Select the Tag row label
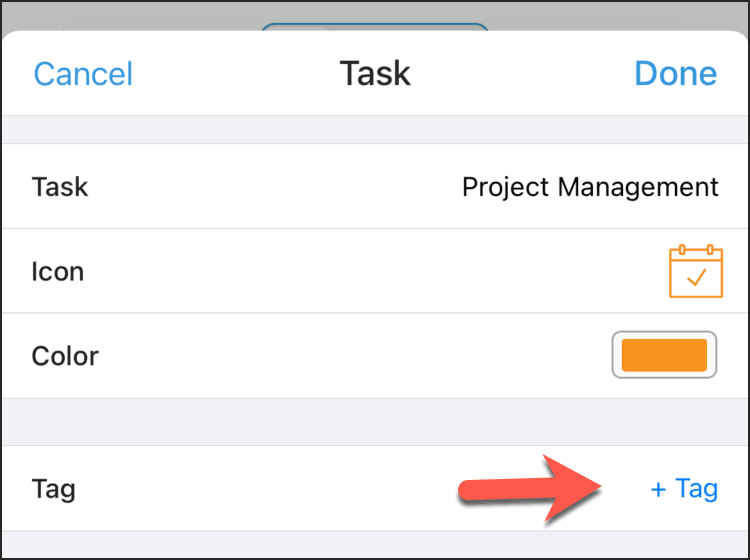Viewport: 750px width, 560px height. tap(54, 489)
